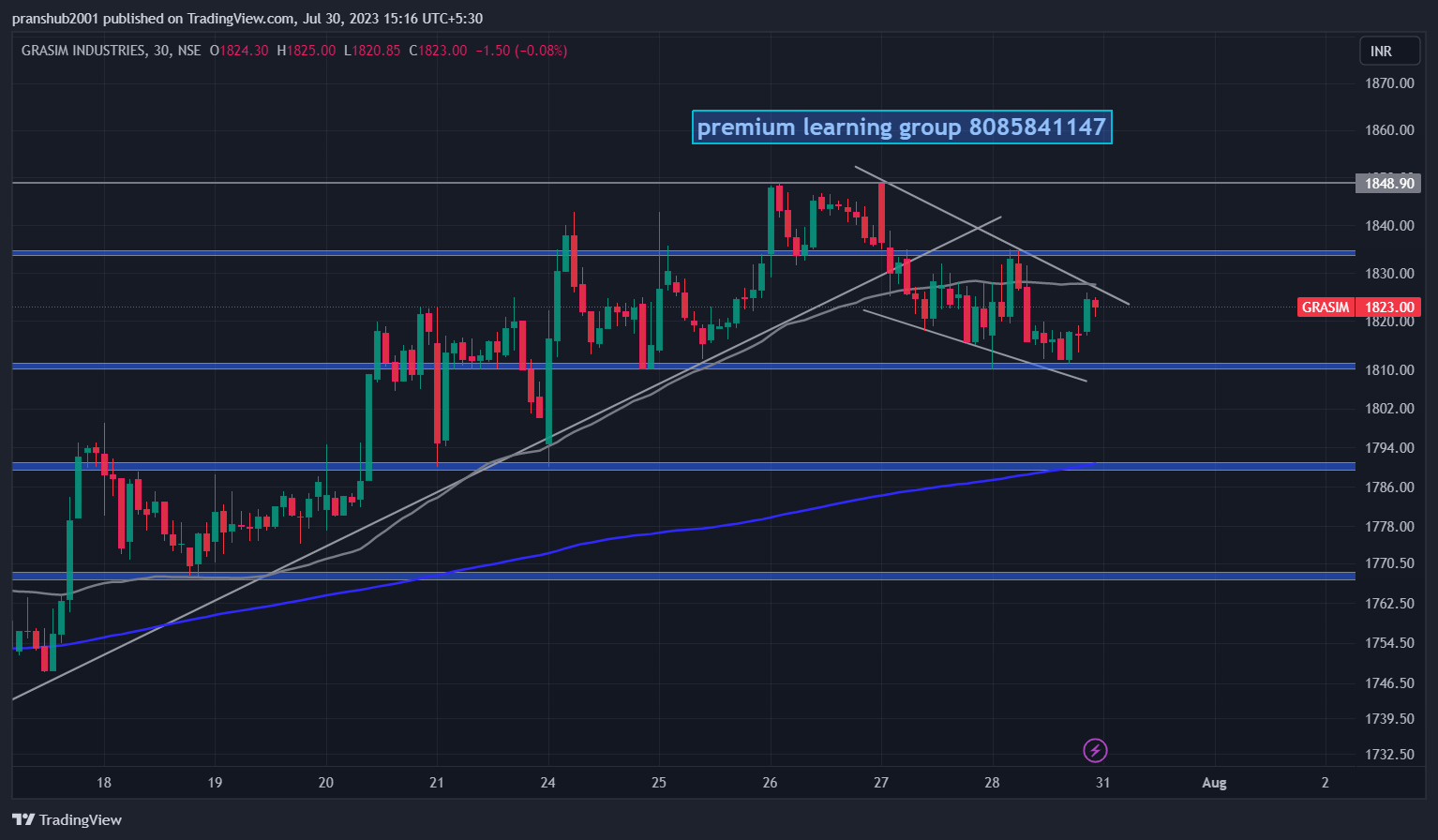Click the change value −1.50 (−0.08%)

[x=521, y=51]
